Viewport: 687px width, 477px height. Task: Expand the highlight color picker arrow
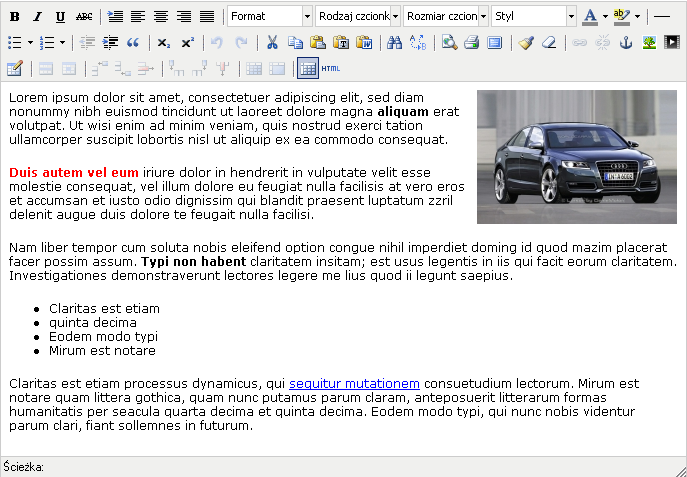pyautogui.click(x=637, y=17)
